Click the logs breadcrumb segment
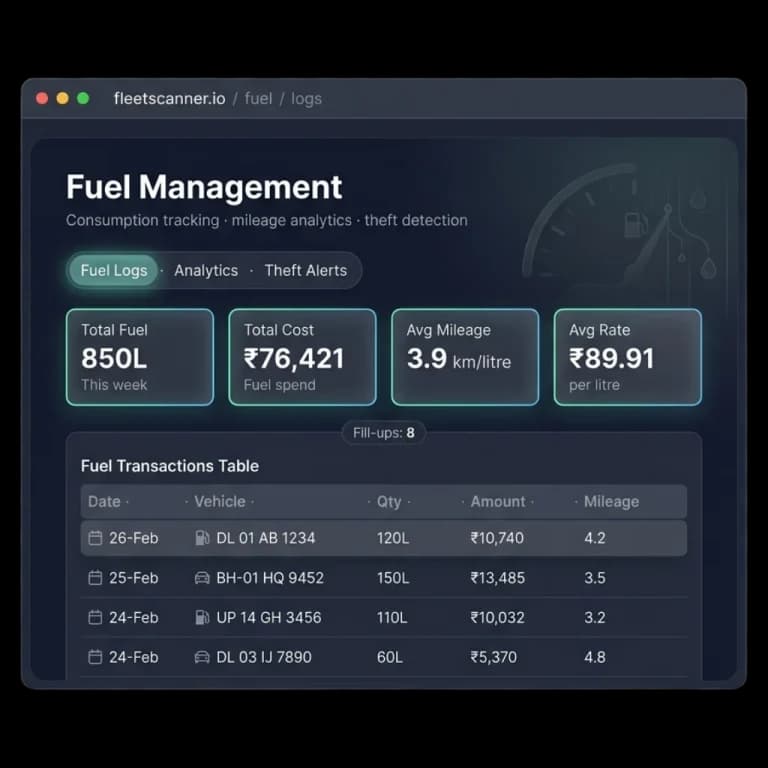Screen dimensions: 768x768 coord(306,99)
